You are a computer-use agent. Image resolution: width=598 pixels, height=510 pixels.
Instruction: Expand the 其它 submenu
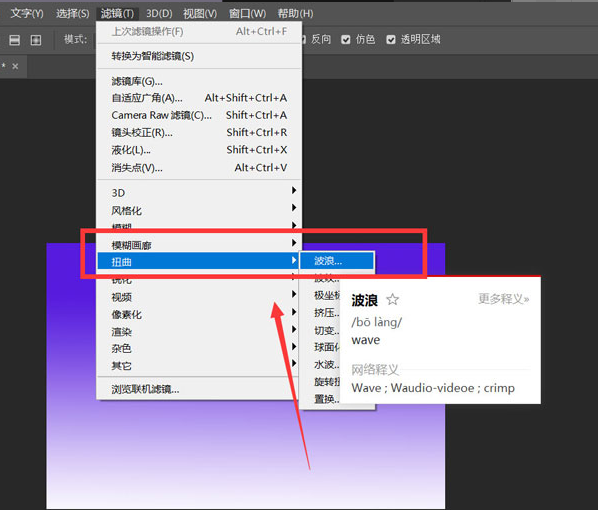pos(199,365)
